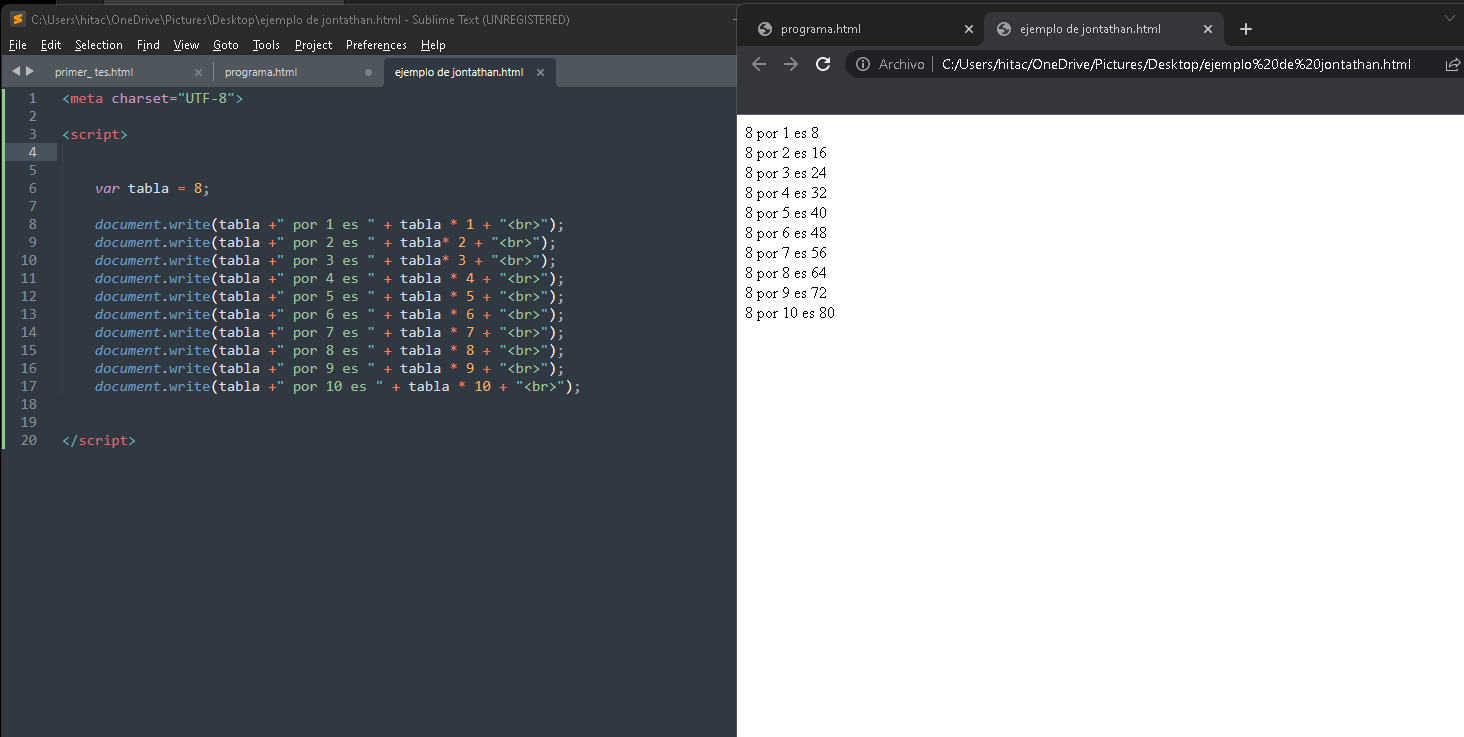Close the primer_ tes.html tab in Sublime
Viewport: 1464px width, 737px height.
[x=198, y=72]
